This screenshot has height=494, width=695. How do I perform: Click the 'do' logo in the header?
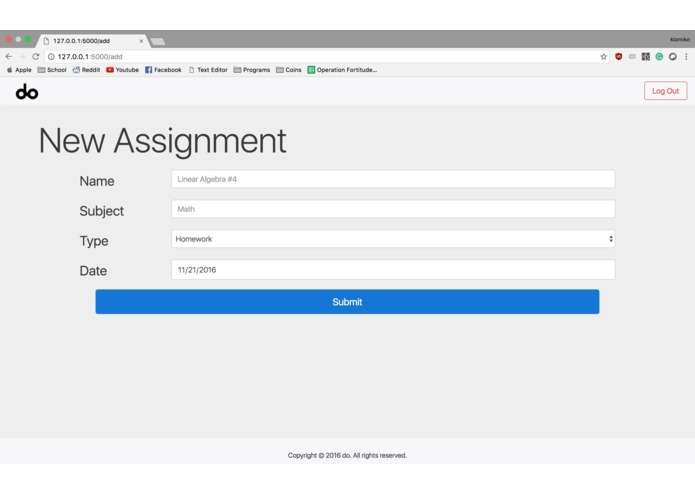click(x=27, y=92)
